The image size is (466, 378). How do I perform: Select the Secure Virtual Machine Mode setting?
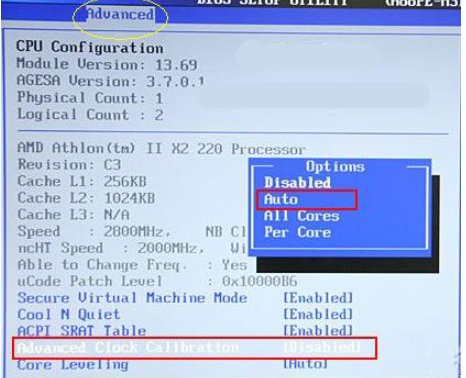[x=132, y=298]
